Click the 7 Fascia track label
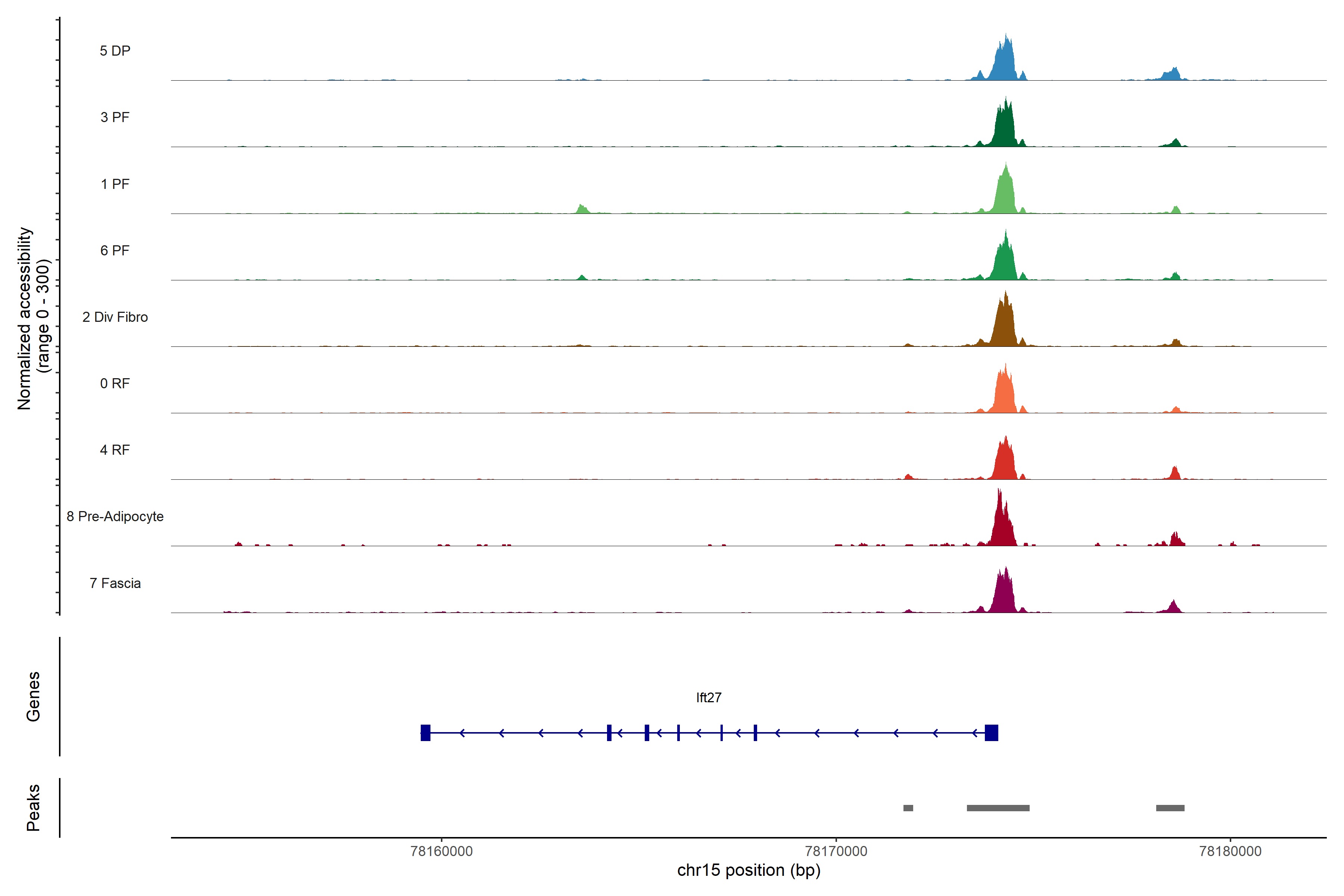1344x896 pixels. point(115,583)
